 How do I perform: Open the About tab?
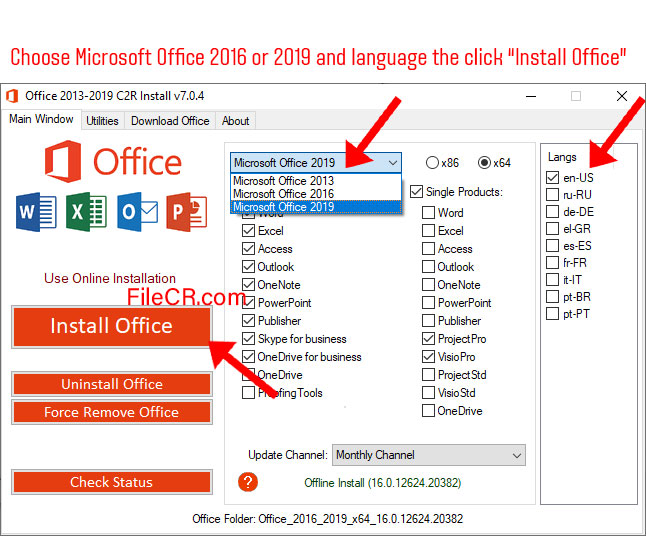(x=236, y=121)
